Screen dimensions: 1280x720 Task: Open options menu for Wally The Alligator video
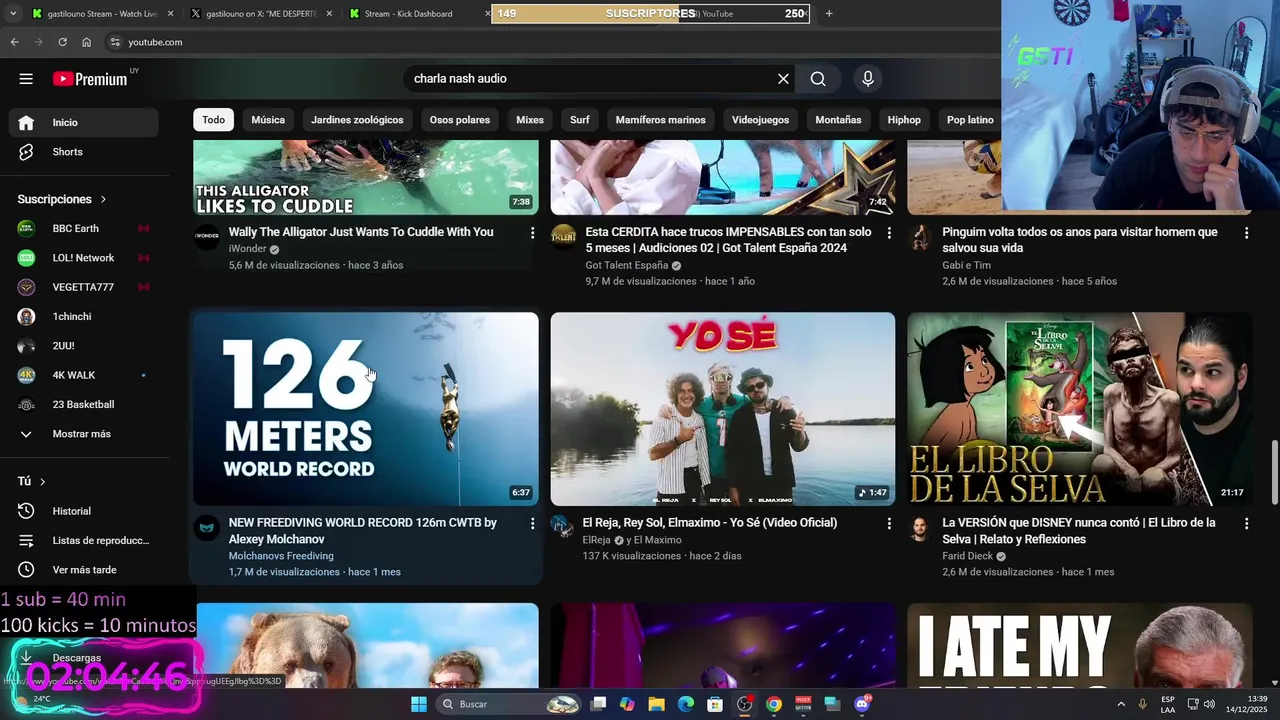coord(532,233)
